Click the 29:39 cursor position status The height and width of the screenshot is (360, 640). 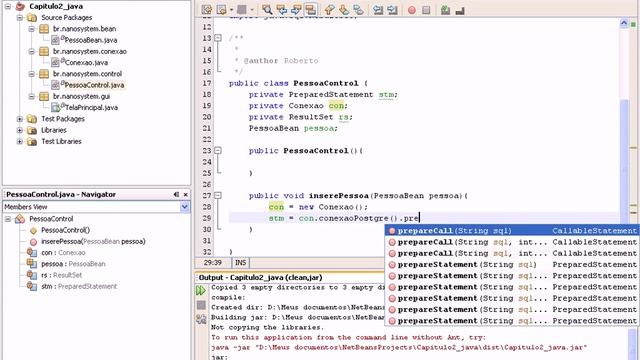pos(213,262)
